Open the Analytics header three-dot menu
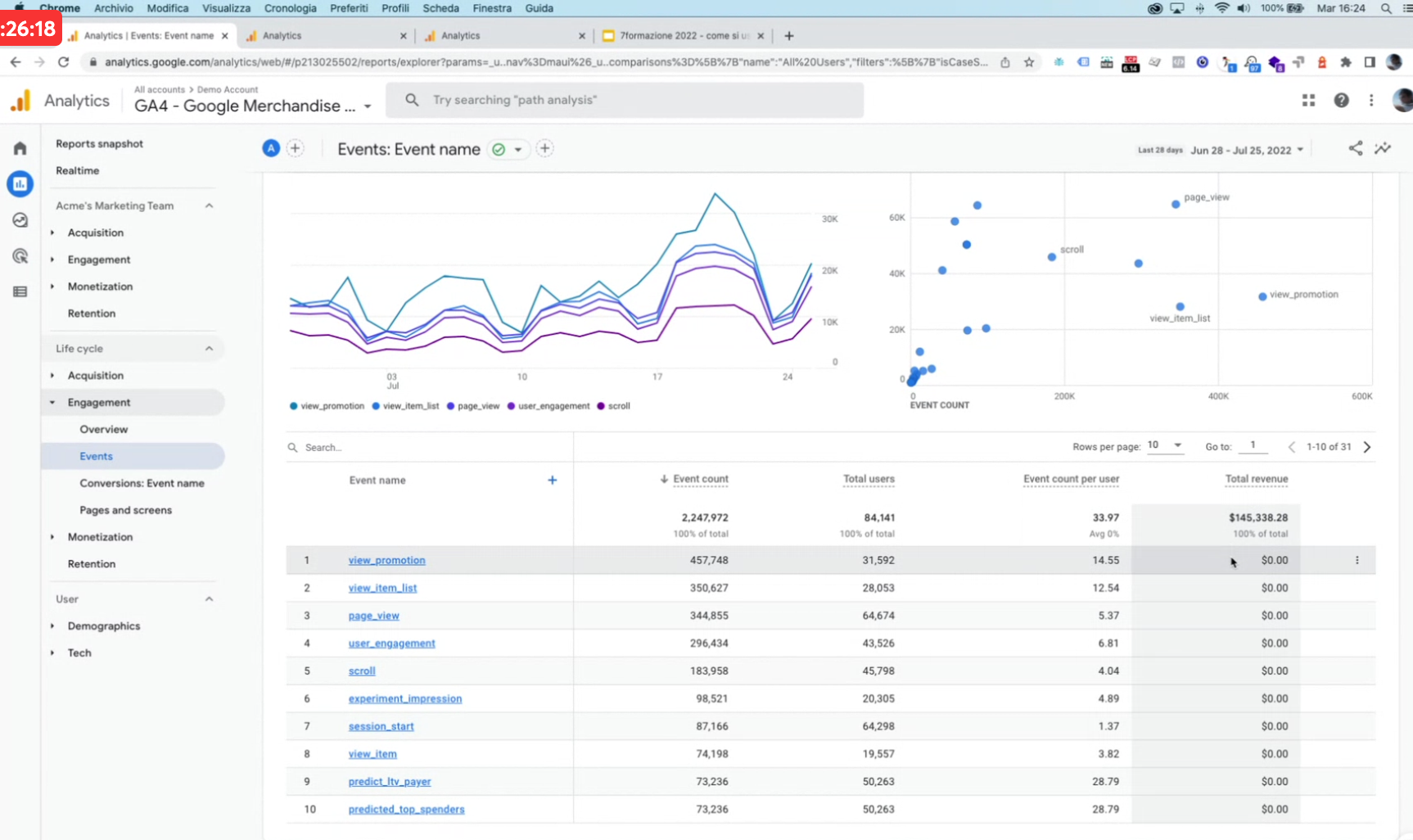 point(1371,100)
